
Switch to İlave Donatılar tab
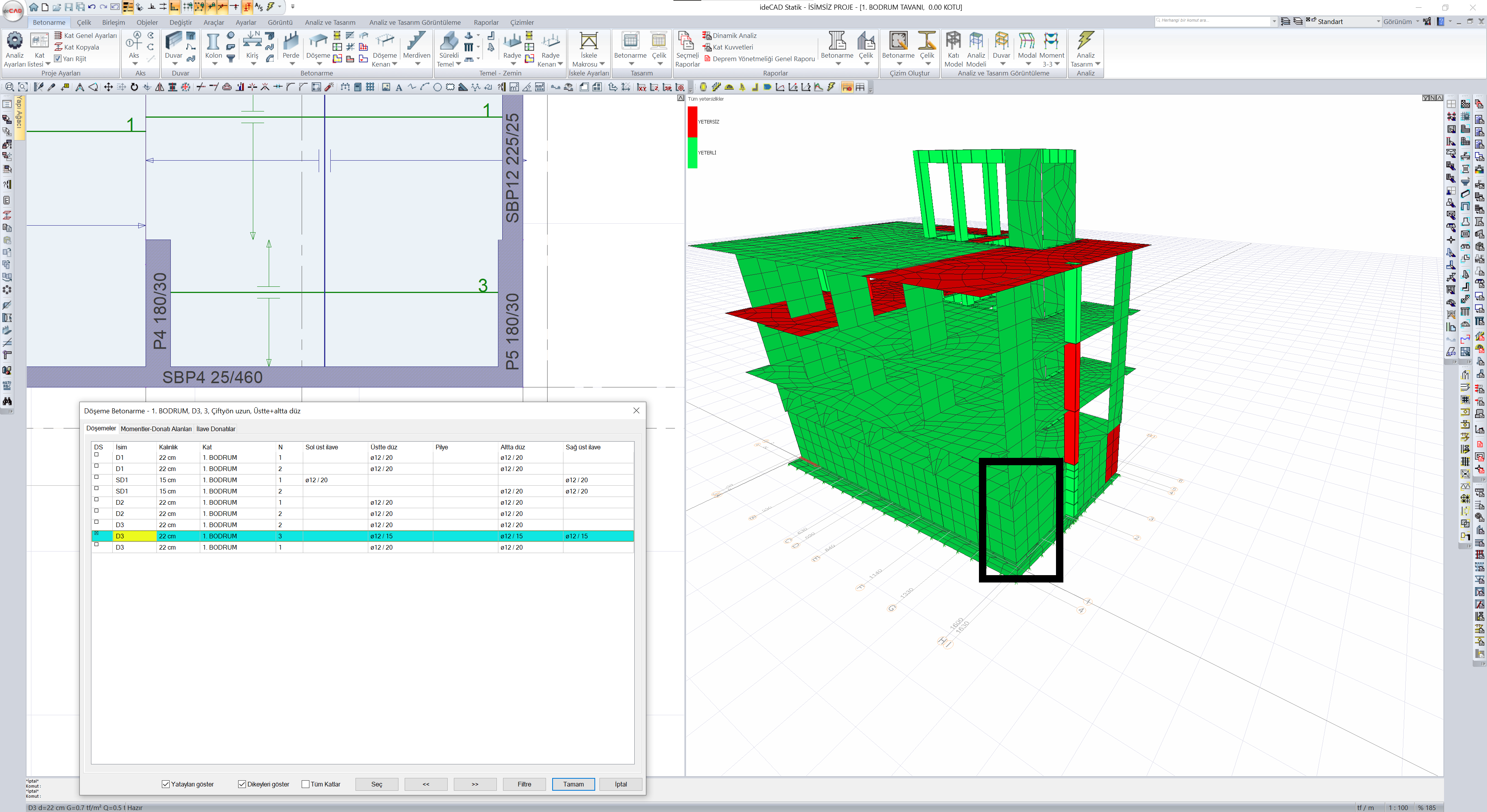tap(216, 429)
